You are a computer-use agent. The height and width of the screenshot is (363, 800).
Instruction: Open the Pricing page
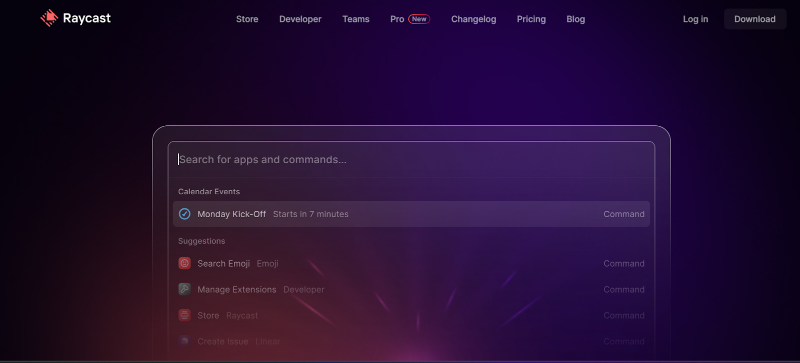pos(531,19)
